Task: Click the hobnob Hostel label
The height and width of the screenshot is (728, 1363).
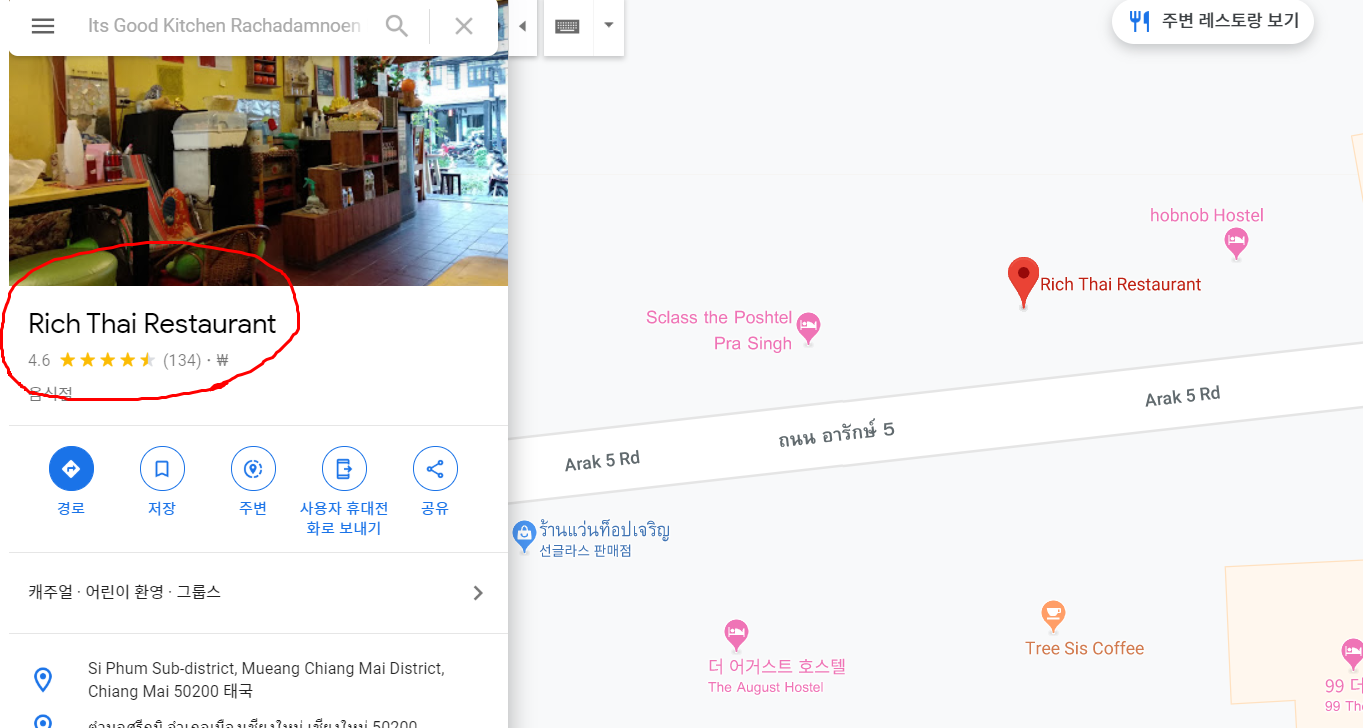Action: click(1207, 215)
